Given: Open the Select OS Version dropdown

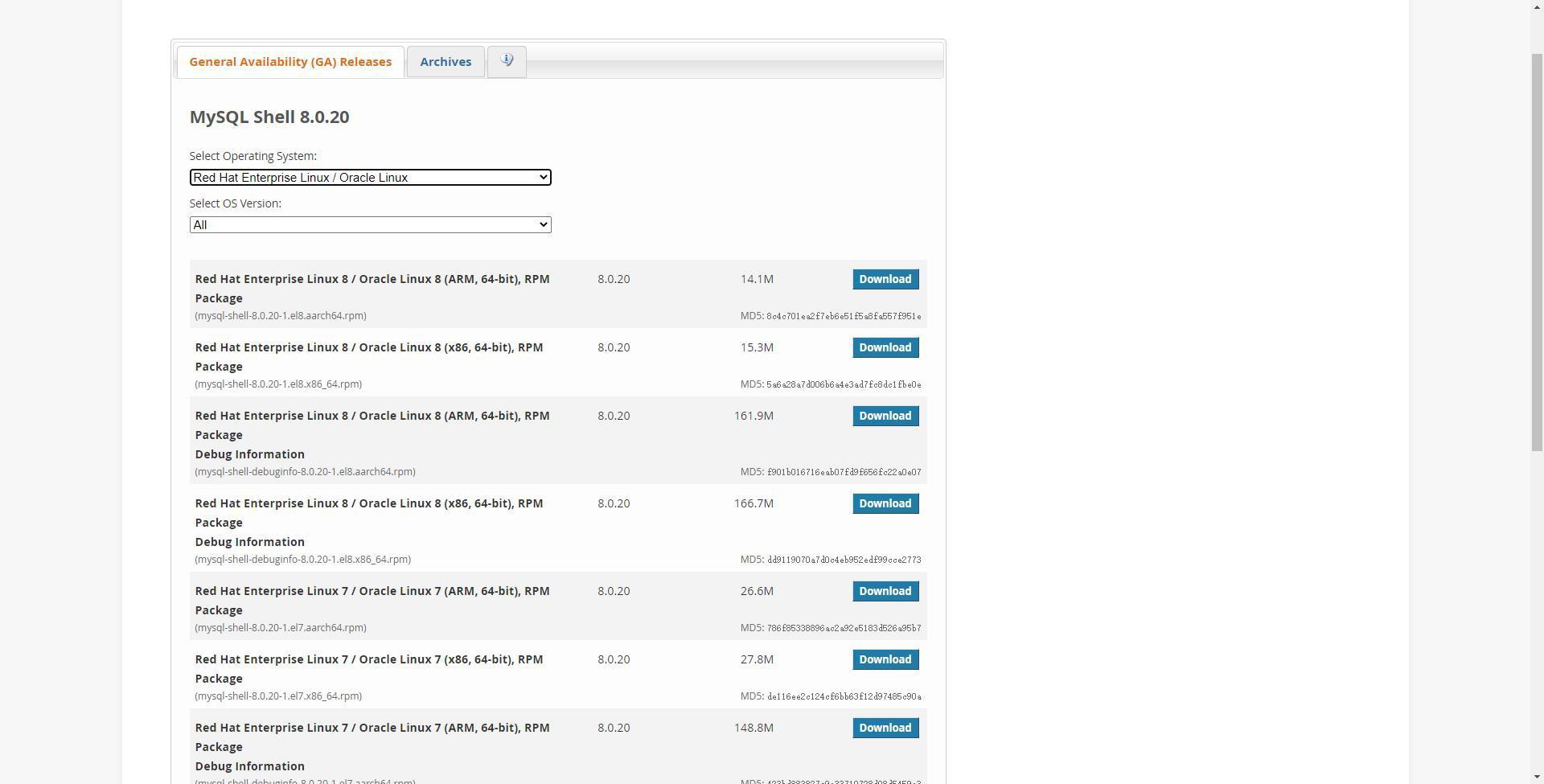Looking at the screenshot, I should click(370, 224).
